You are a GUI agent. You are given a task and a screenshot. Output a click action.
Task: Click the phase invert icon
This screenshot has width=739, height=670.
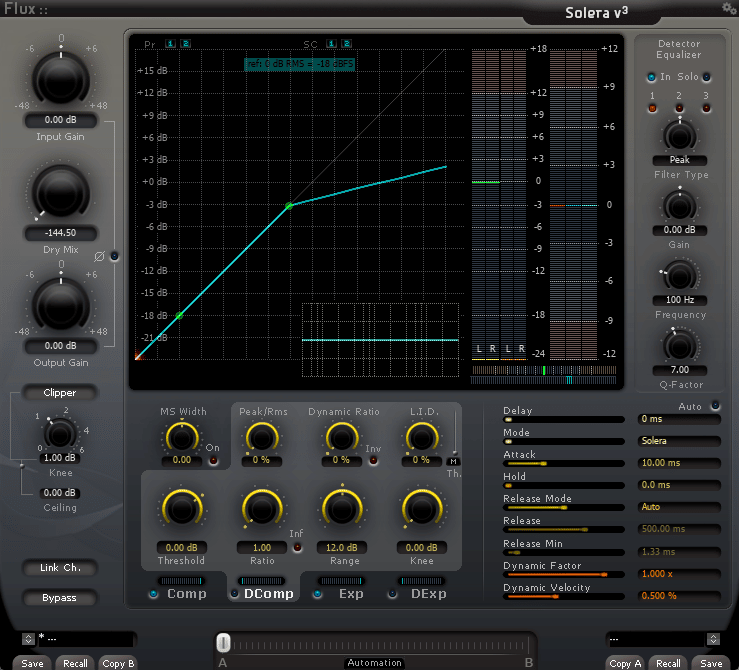click(x=99, y=257)
